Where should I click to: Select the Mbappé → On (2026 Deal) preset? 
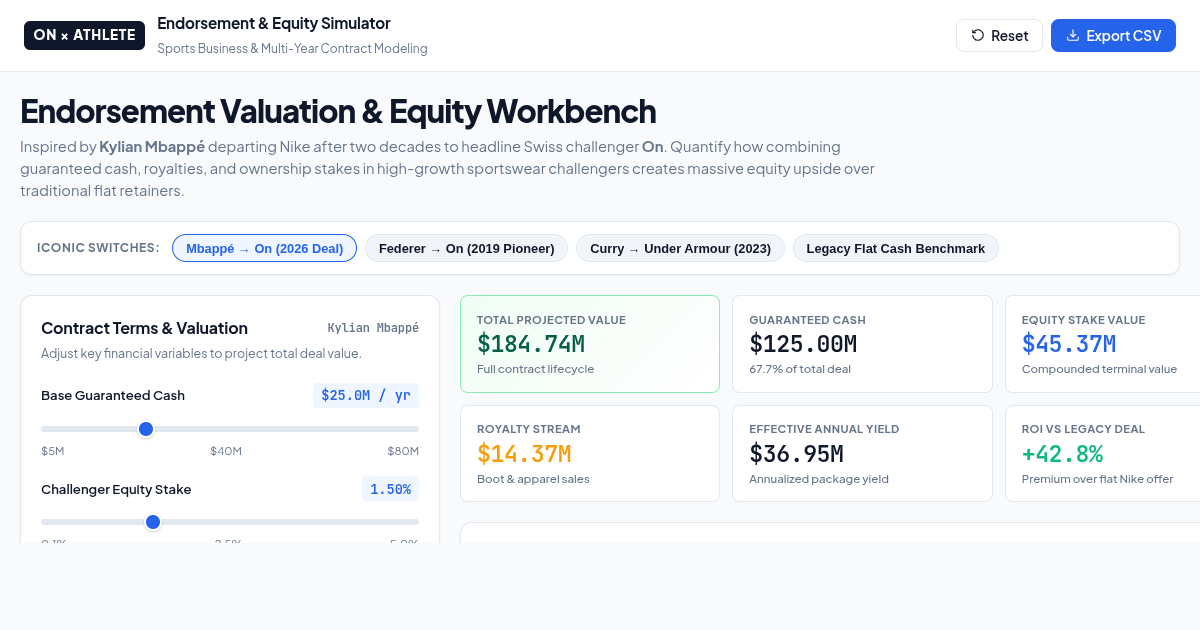pyautogui.click(x=264, y=248)
